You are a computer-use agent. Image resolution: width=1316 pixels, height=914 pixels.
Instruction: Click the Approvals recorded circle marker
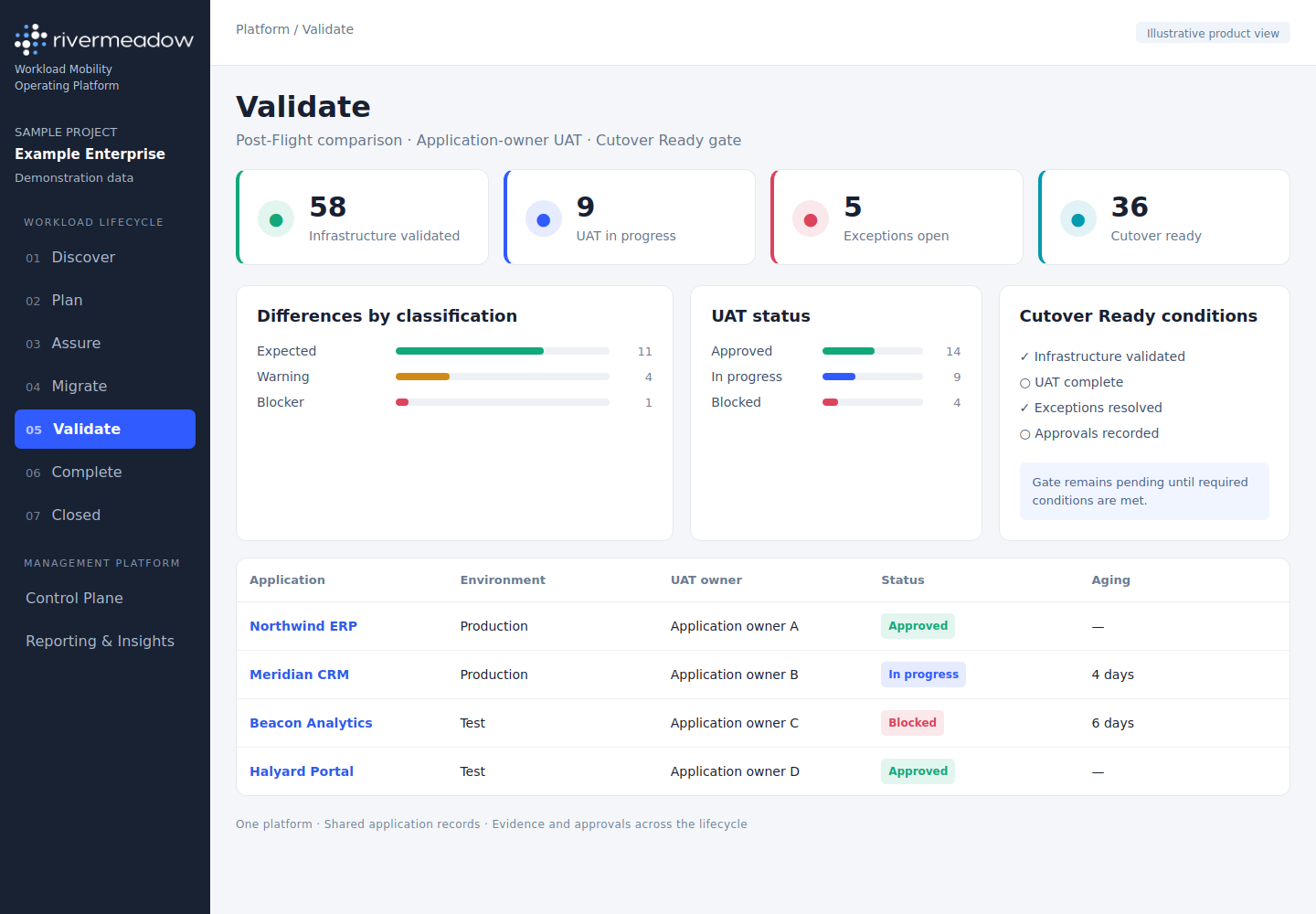(x=1025, y=434)
